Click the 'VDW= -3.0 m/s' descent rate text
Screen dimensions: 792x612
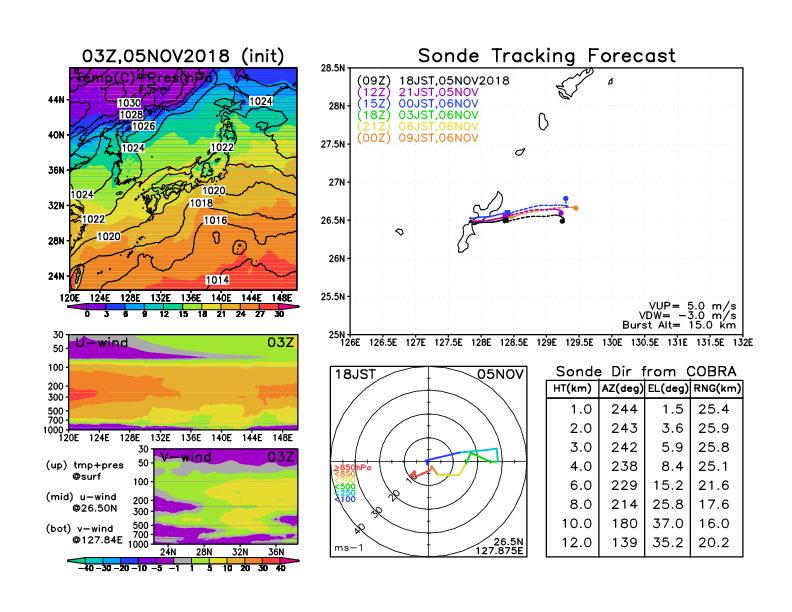click(x=687, y=316)
